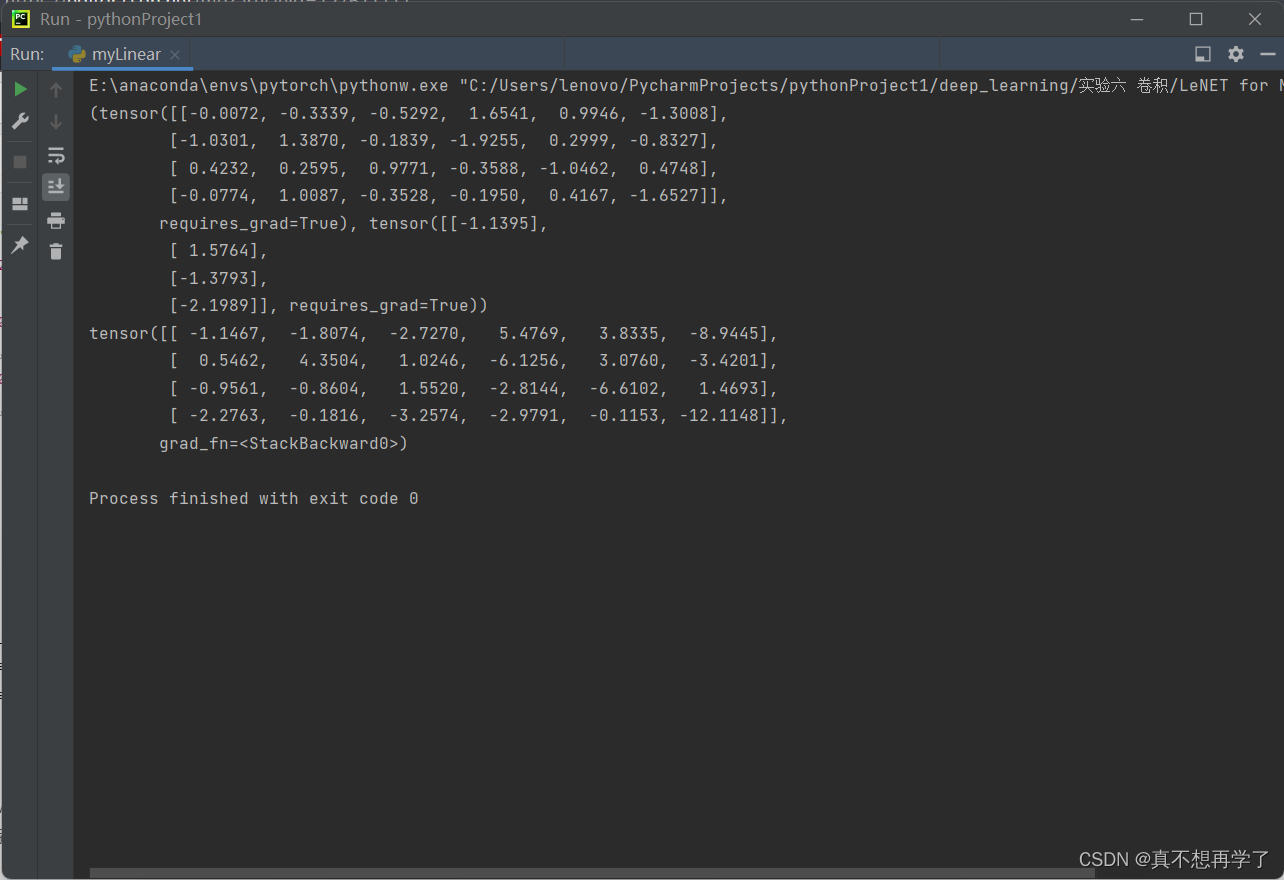Close the myLinear tab

tap(174, 55)
